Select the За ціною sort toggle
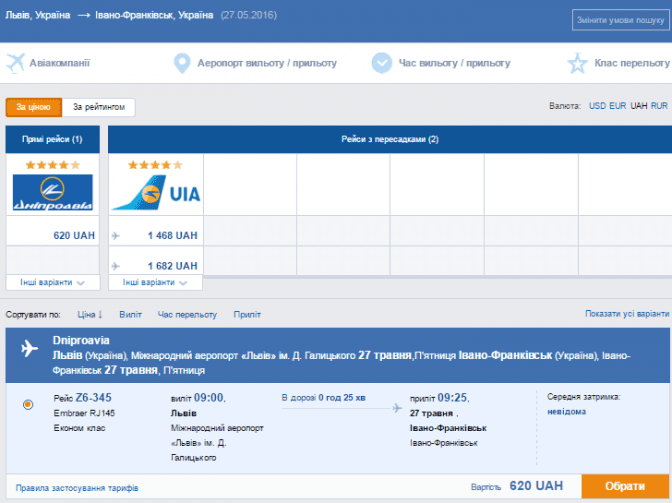 [34, 107]
